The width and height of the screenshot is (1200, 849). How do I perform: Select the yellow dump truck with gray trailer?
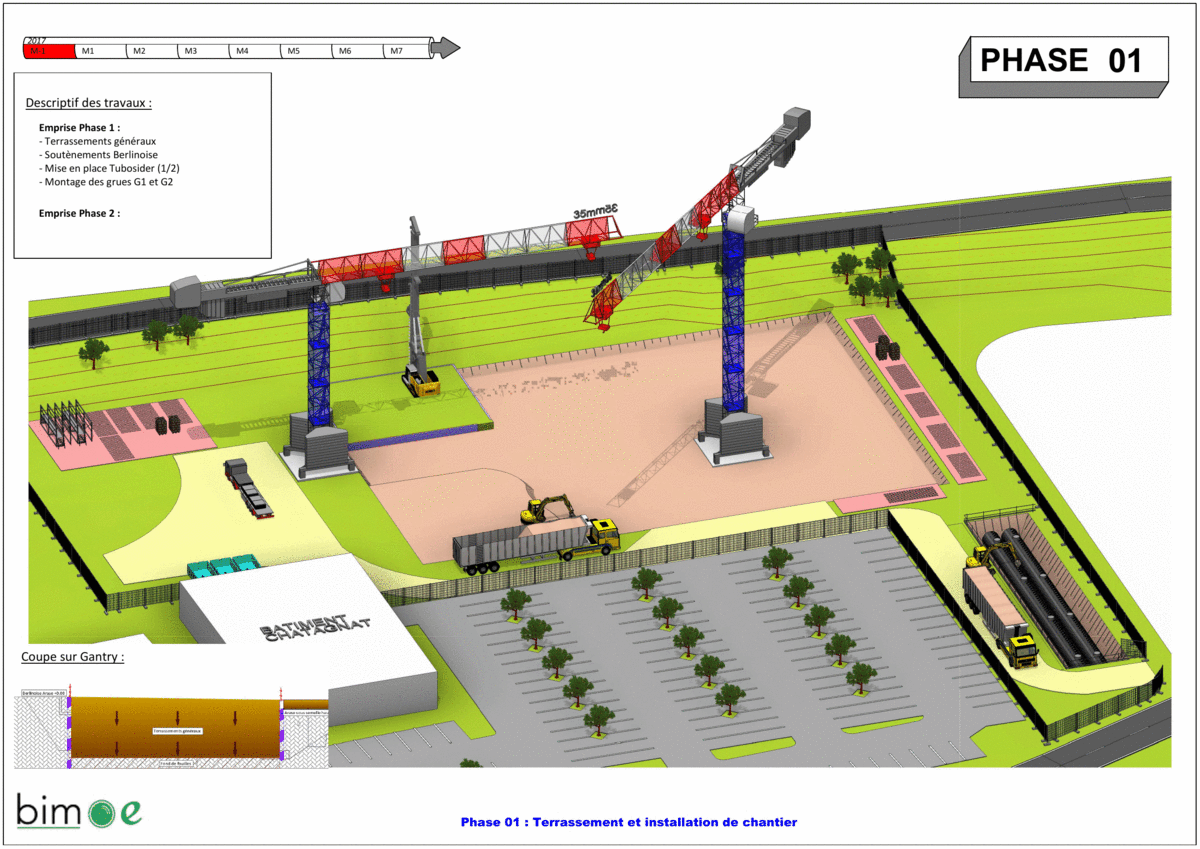pos(536,545)
